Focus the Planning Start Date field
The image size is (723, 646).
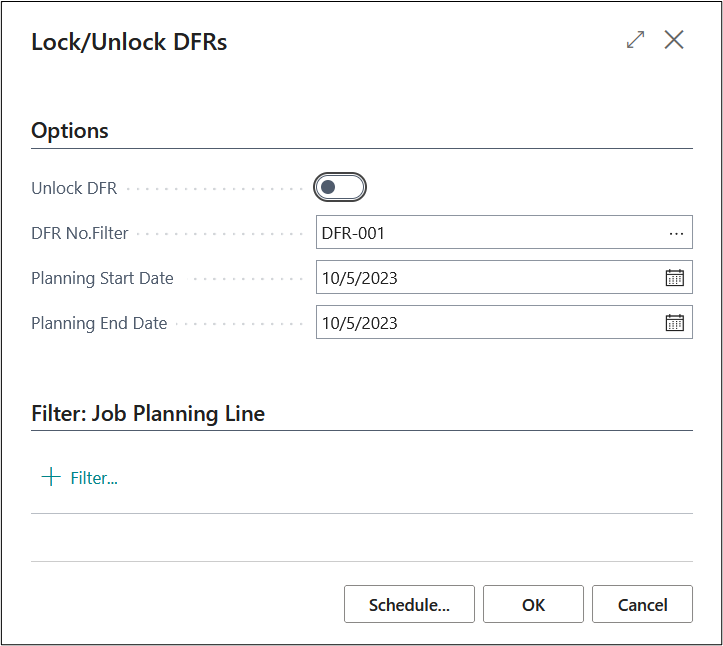click(488, 278)
